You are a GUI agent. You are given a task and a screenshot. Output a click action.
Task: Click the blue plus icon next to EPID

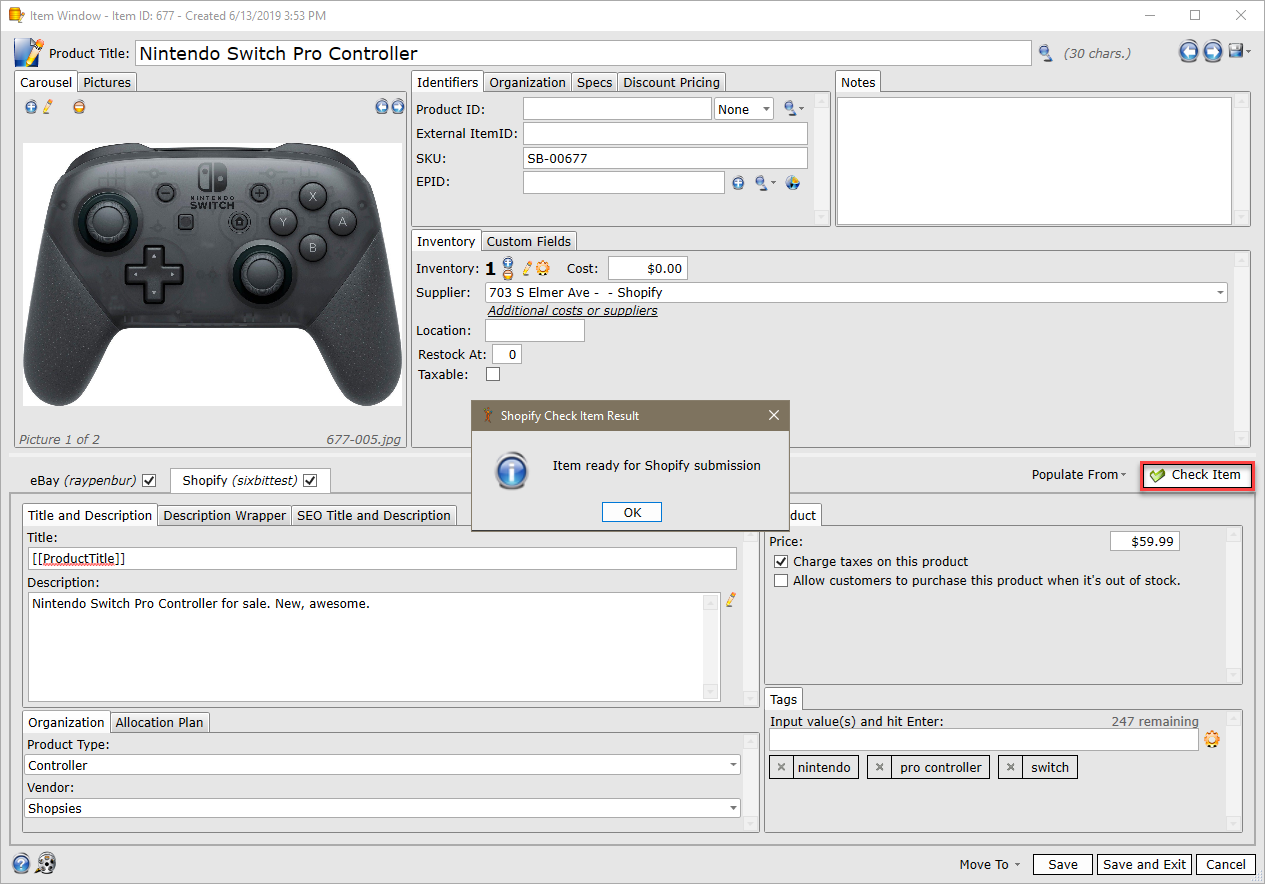(738, 183)
